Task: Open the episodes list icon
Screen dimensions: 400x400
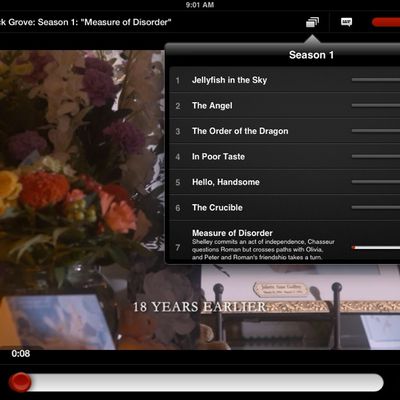Action: click(x=312, y=22)
